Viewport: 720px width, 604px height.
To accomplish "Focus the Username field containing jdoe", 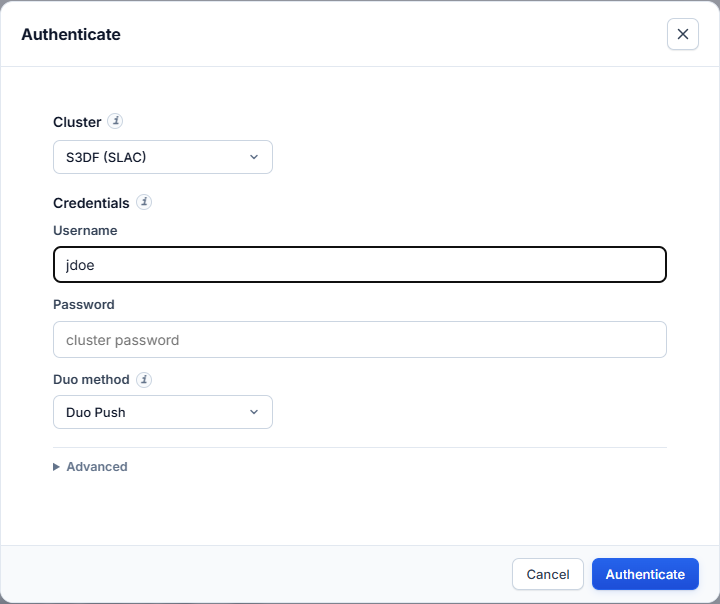I will coord(360,265).
